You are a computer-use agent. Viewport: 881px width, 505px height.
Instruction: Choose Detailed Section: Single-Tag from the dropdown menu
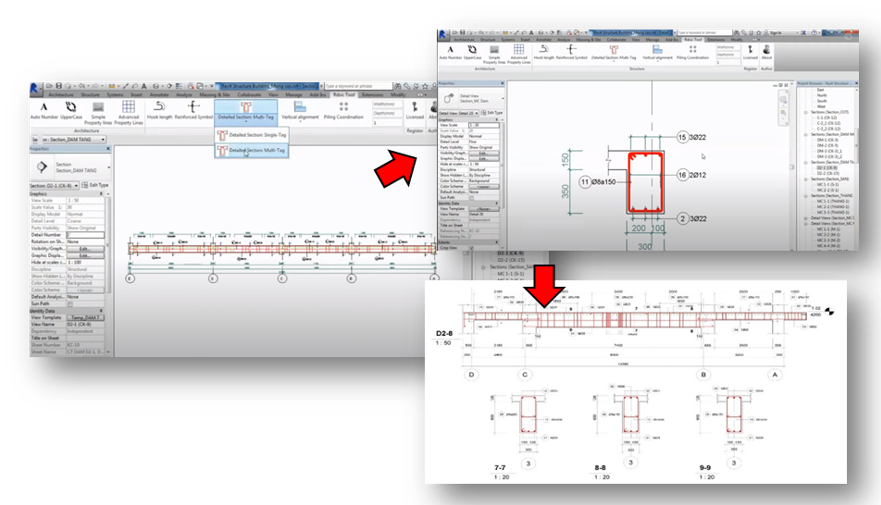[x=252, y=135]
